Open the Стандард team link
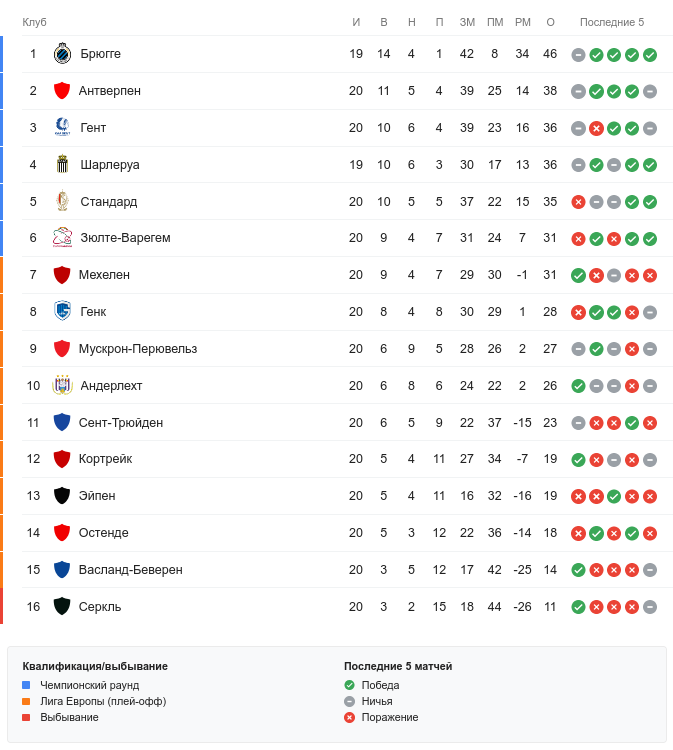This screenshot has height=750, width=673. click(x=108, y=202)
